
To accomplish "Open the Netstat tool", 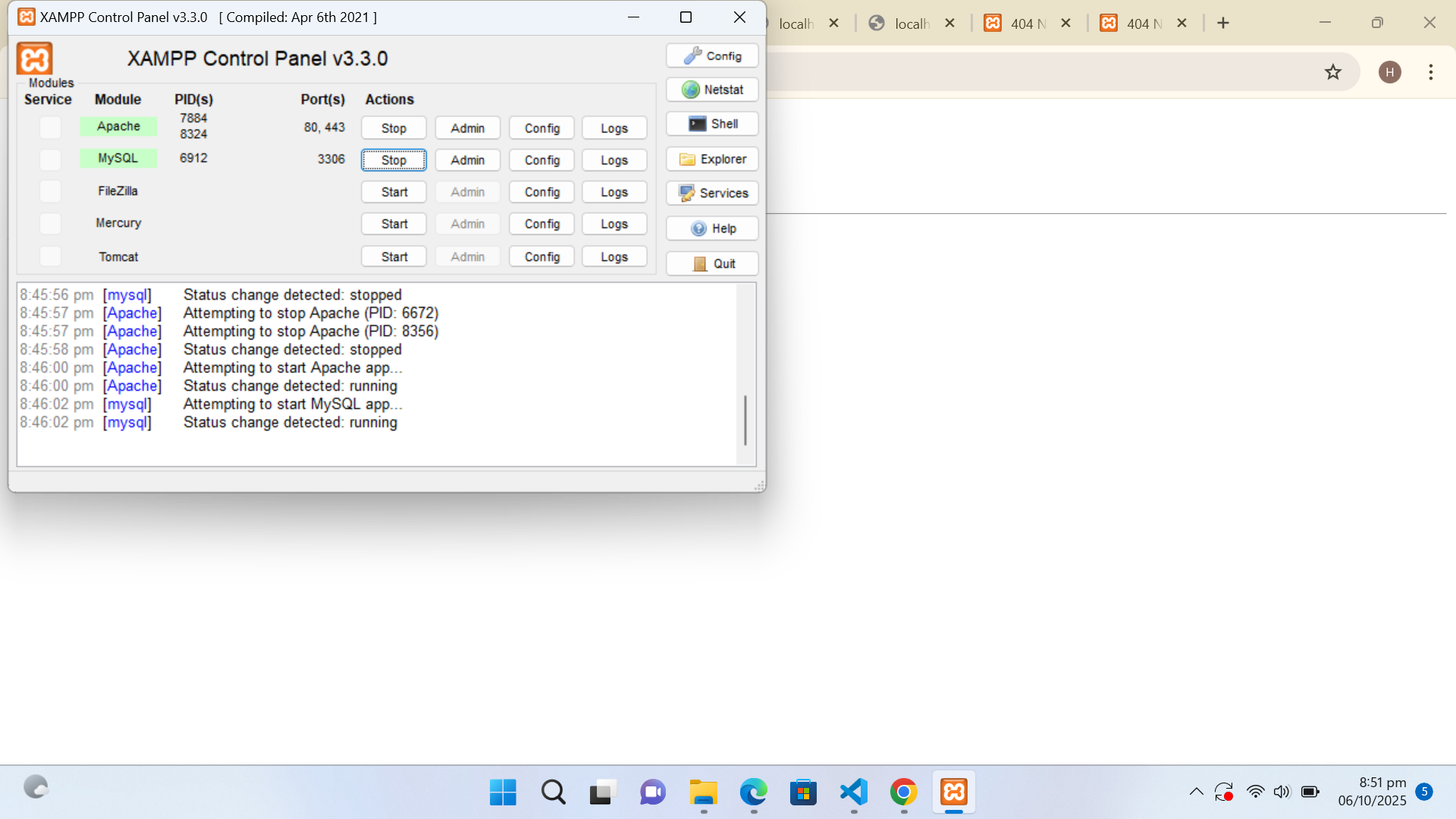I will pyautogui.click(x=712, y=89).
